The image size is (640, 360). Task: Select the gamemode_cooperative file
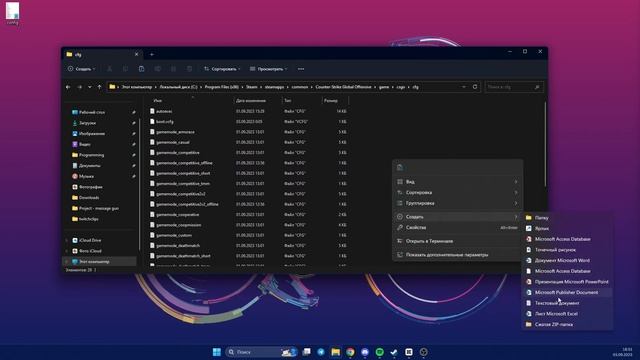pos(178,215)
